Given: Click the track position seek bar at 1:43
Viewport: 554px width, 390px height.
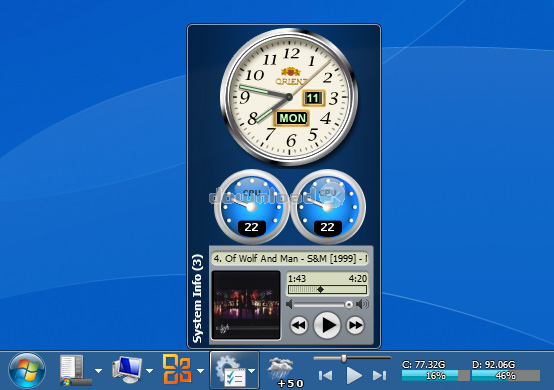Looking at the screenshot, I should pyautogui.click(x=327, y=290).
